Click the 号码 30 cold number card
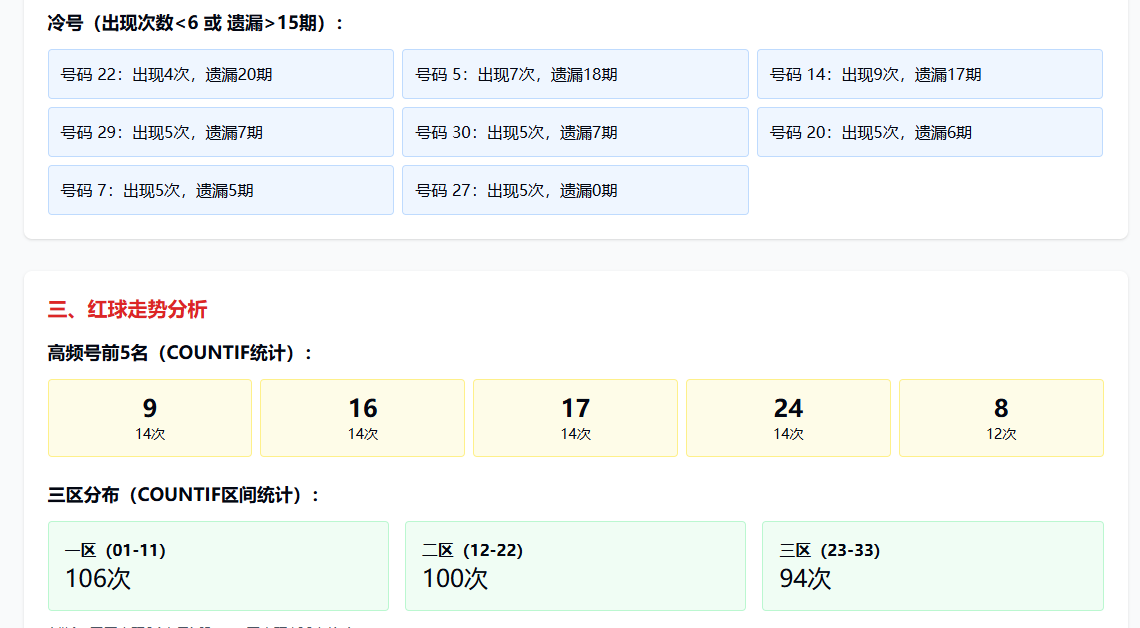 pos(575,132)
